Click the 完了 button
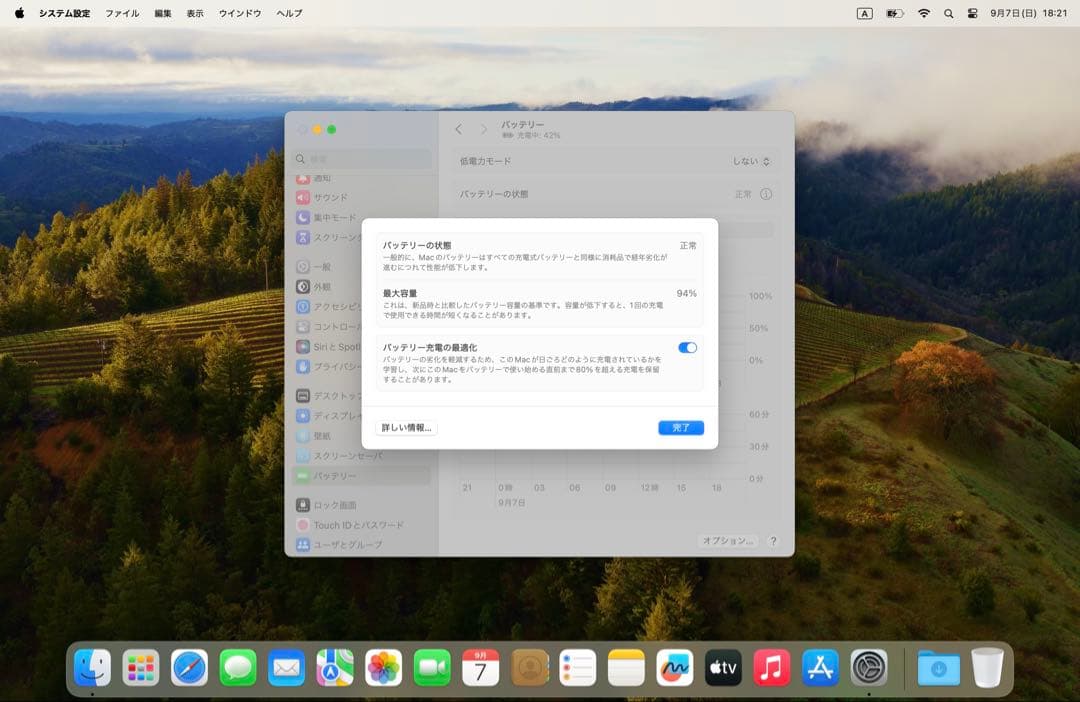The height and width of the screenshot is (702, 1080). coord(681,427)
